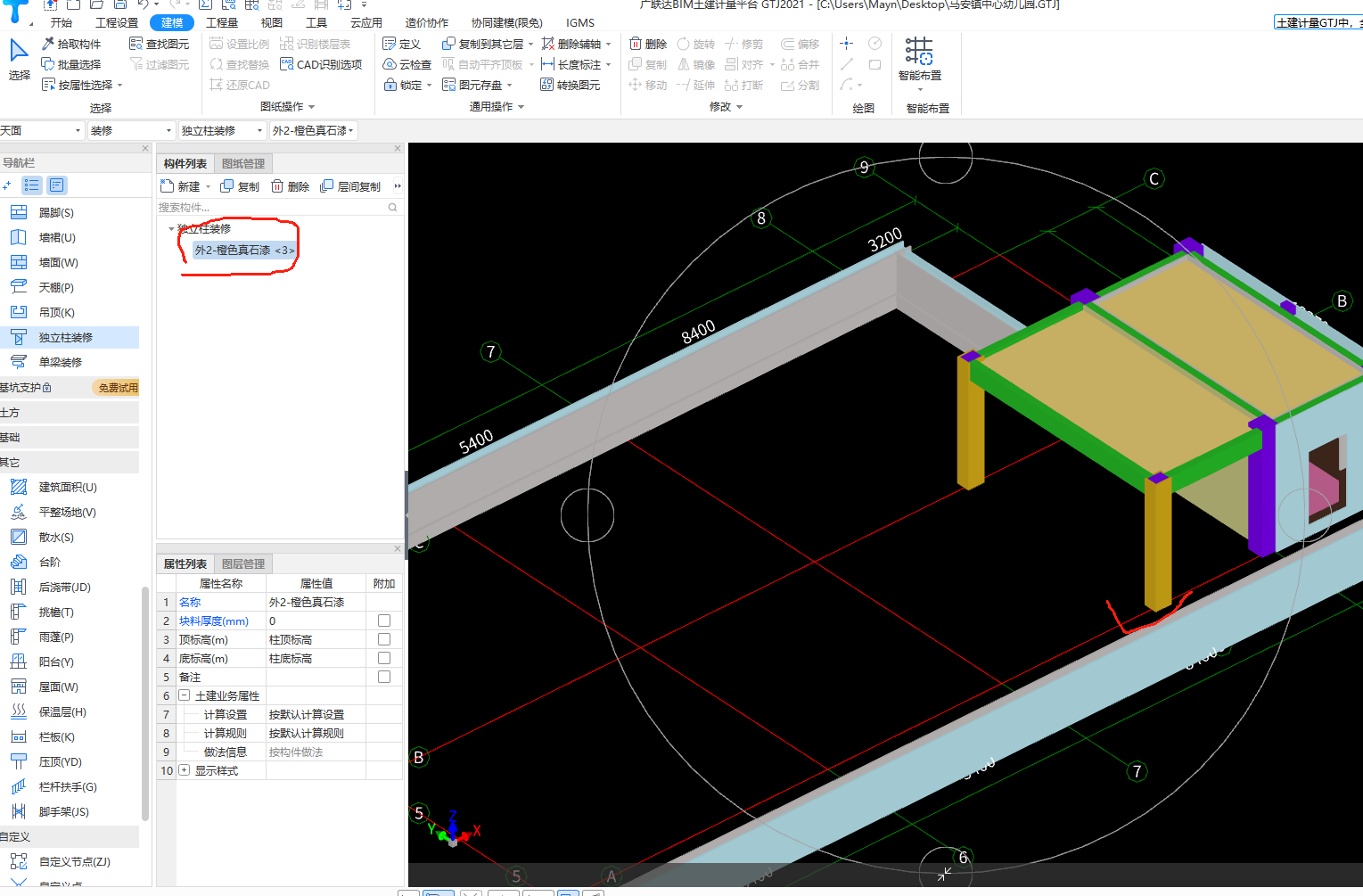Run 云检查 cloud check

tap(407, 64)
